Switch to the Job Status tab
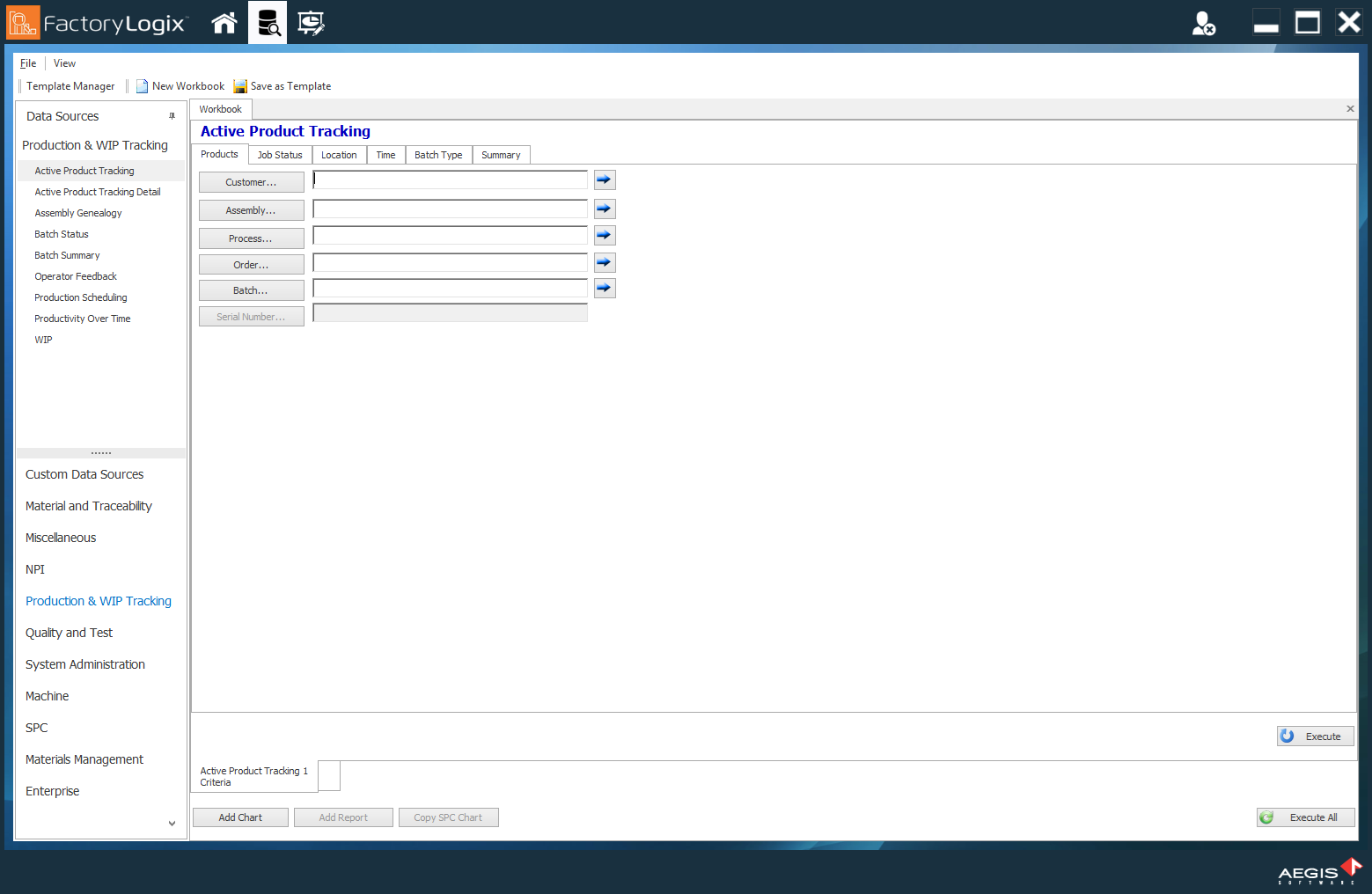 [x=279, y=154]
